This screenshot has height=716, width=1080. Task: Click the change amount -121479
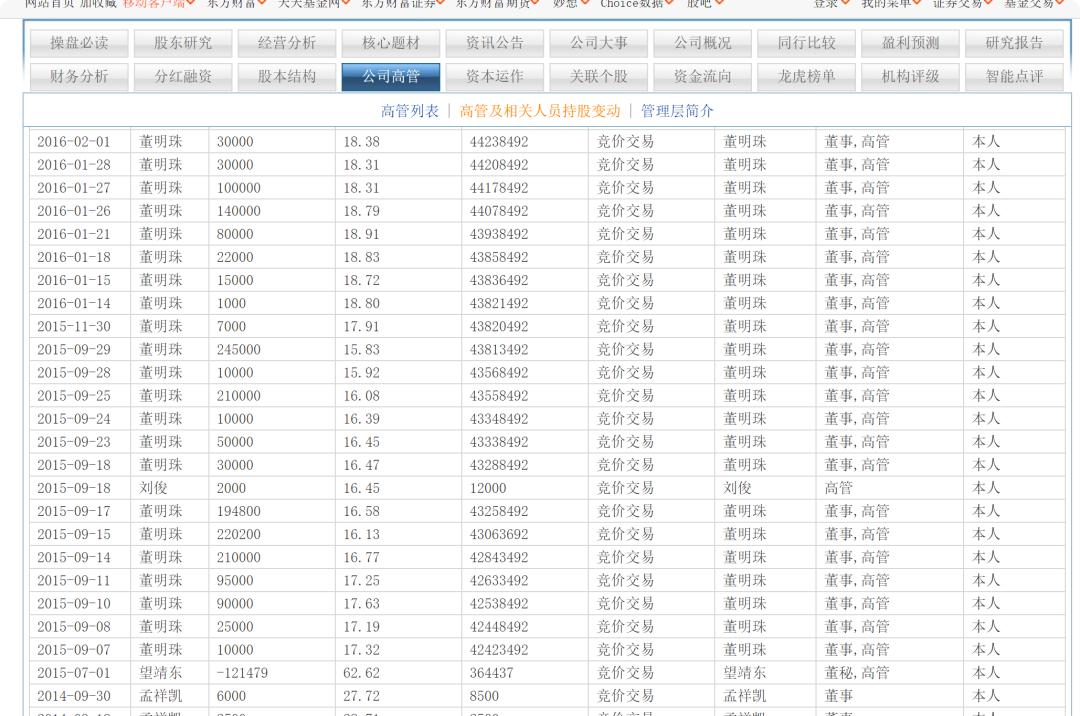[242, 673]
